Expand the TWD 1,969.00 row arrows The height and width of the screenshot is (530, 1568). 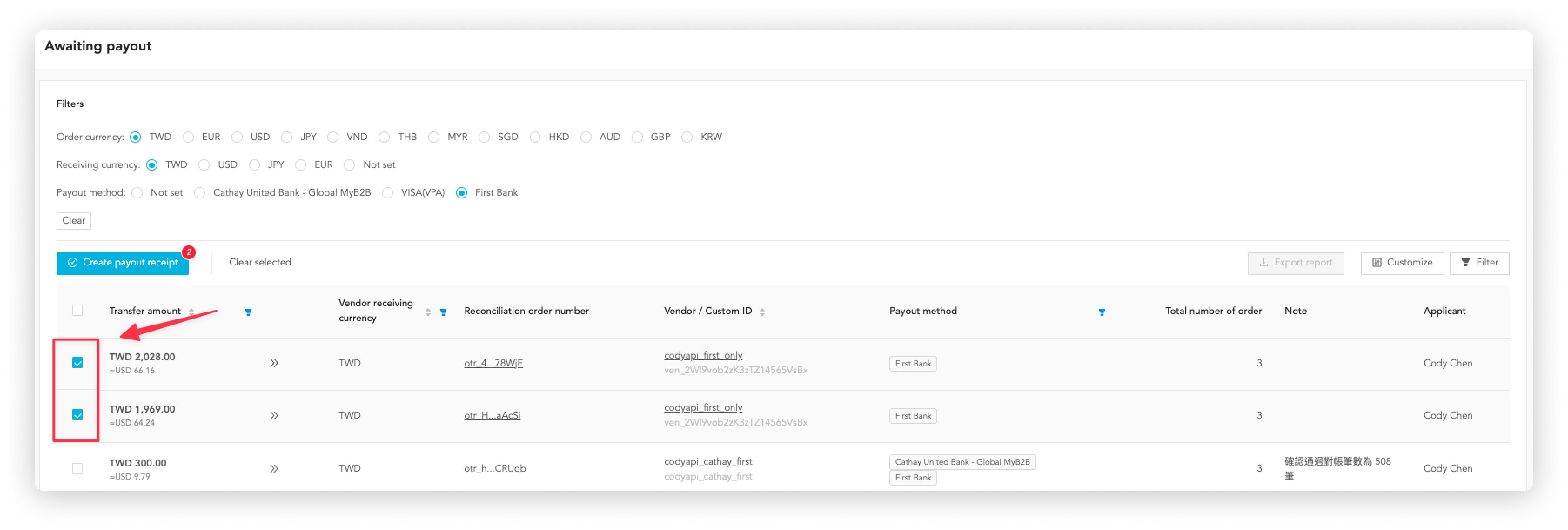(x=274, y=416)
